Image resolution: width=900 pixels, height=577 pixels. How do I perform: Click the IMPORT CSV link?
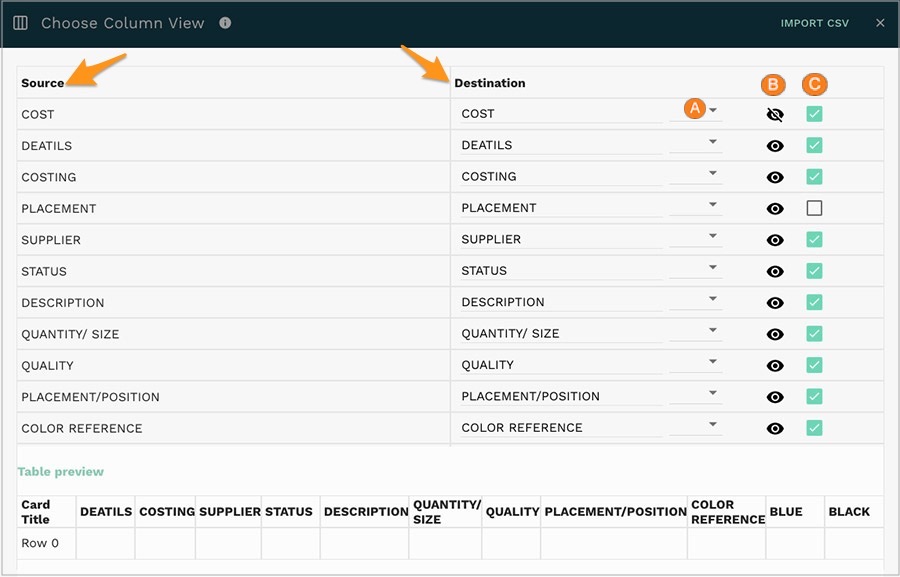pos(815,22)
